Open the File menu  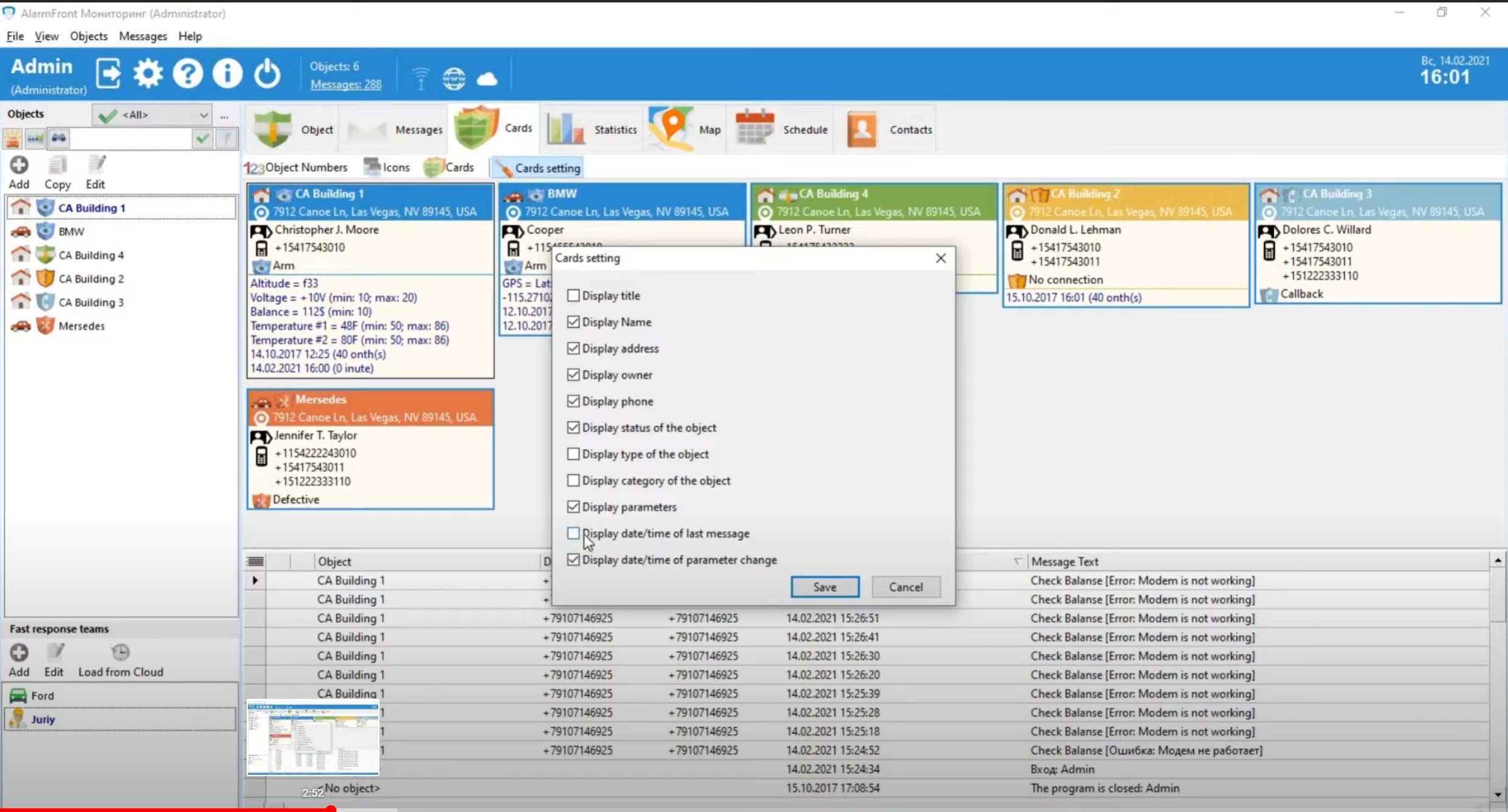[15, 36]
